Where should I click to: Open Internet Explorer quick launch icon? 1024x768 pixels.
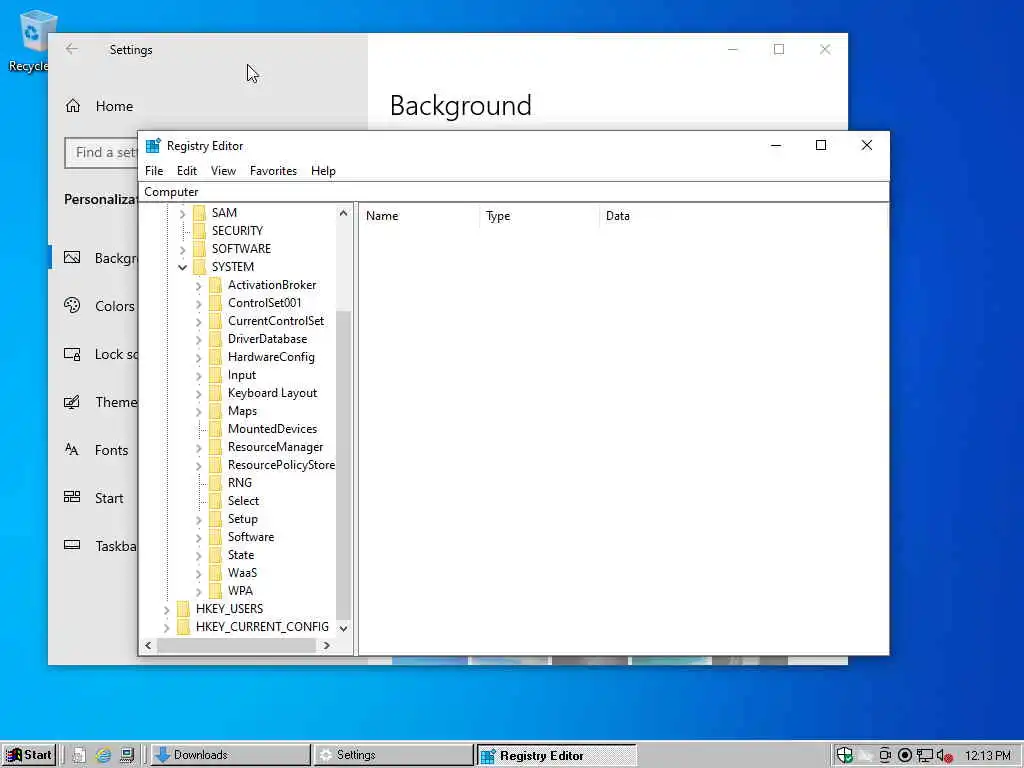[x=103, y=756]
